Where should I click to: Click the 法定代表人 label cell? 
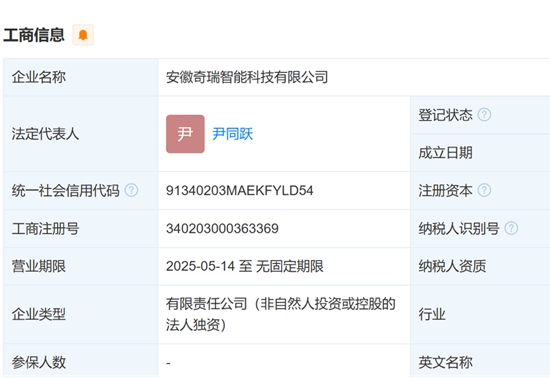(x=81, y=134)
